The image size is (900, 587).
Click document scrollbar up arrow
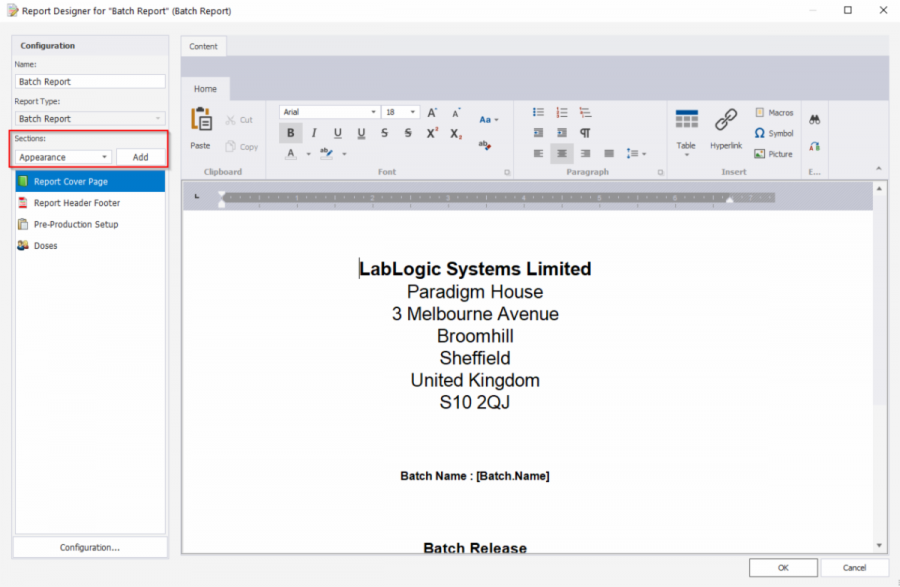[x=879, y=188]
